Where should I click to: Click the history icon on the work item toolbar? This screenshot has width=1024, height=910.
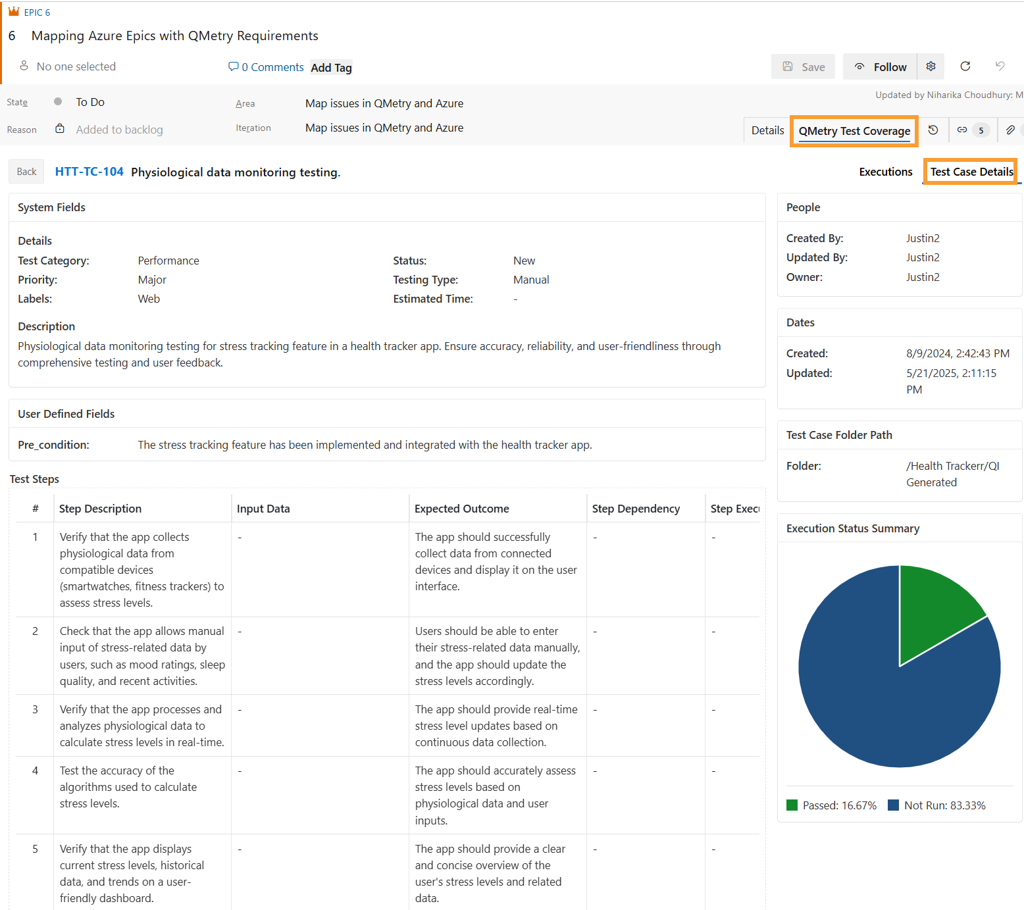(x=933, y=130)
